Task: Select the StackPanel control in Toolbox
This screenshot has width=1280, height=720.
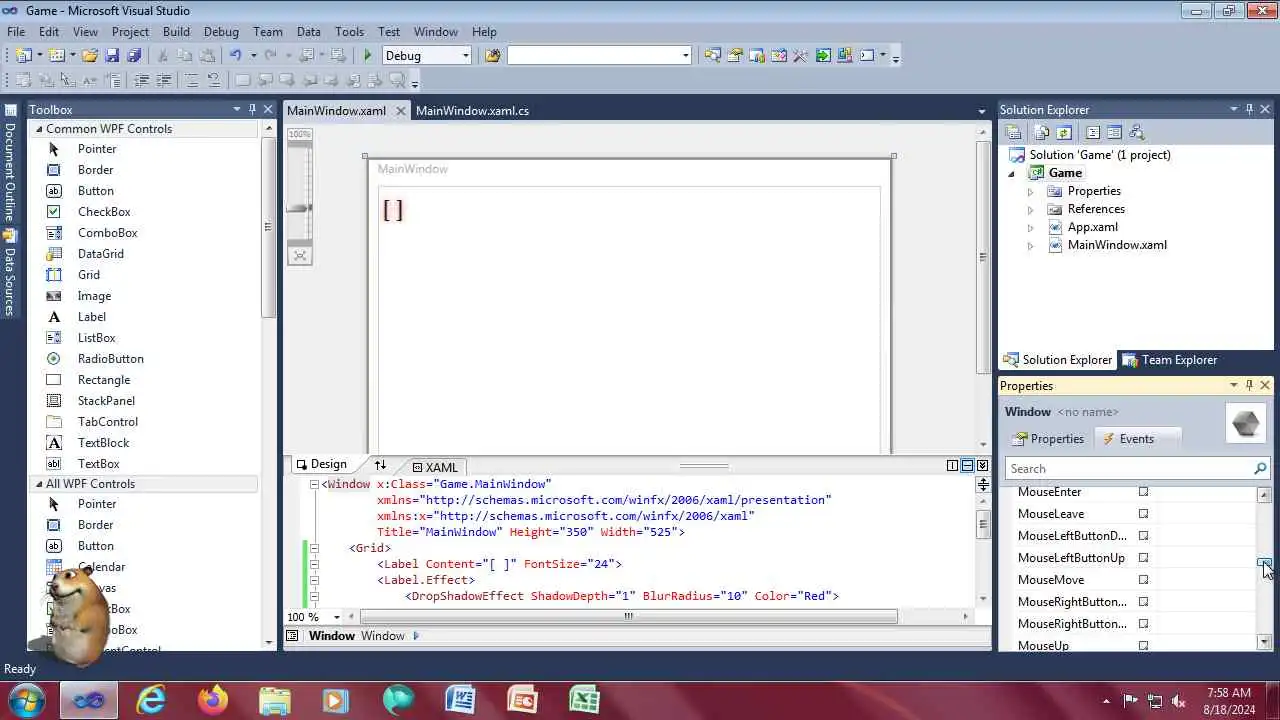Action: click(x=106, y=401)
